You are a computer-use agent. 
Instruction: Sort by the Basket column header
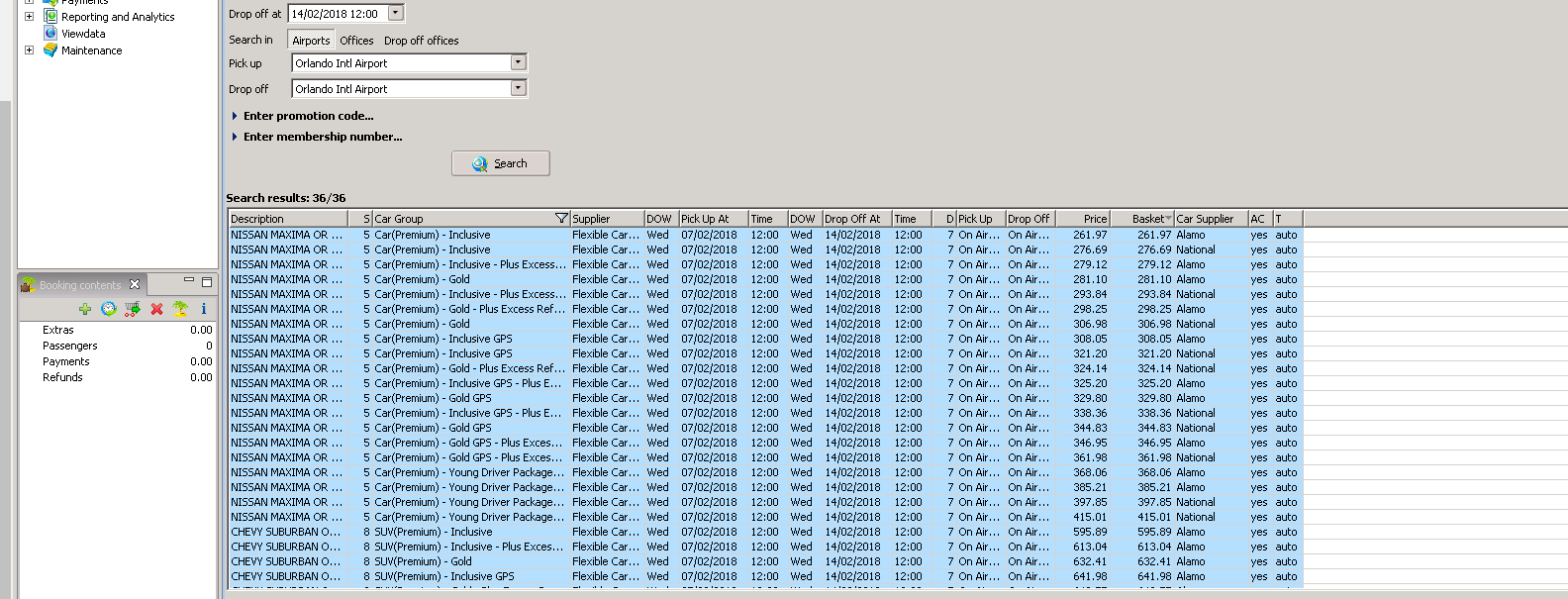click(1141, 219)
